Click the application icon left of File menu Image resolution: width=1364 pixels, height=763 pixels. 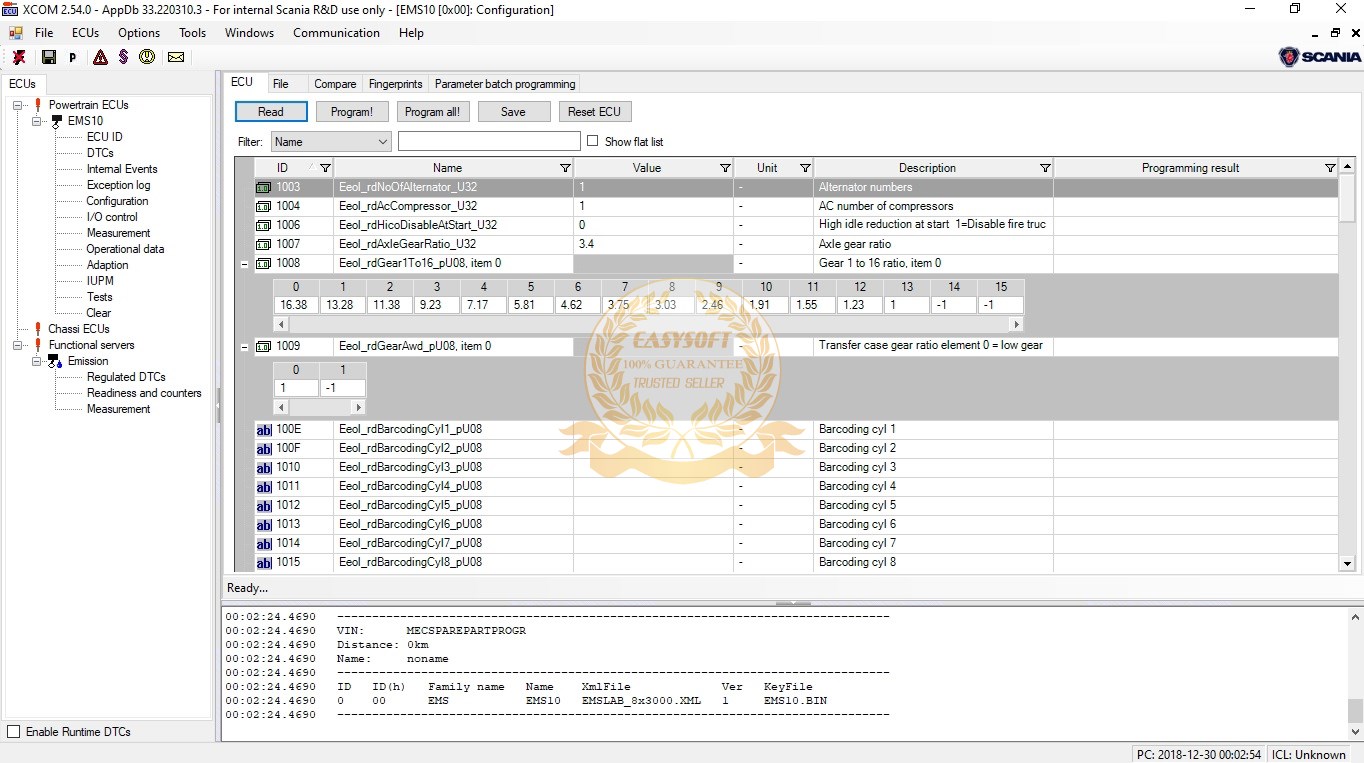point(15,33)
